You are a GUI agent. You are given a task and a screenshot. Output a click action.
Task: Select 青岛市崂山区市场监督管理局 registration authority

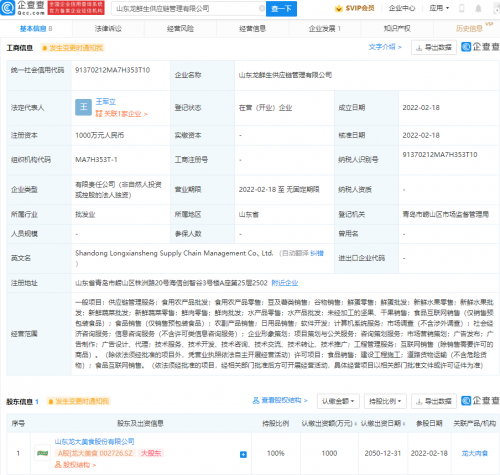[x=446, y=214]
